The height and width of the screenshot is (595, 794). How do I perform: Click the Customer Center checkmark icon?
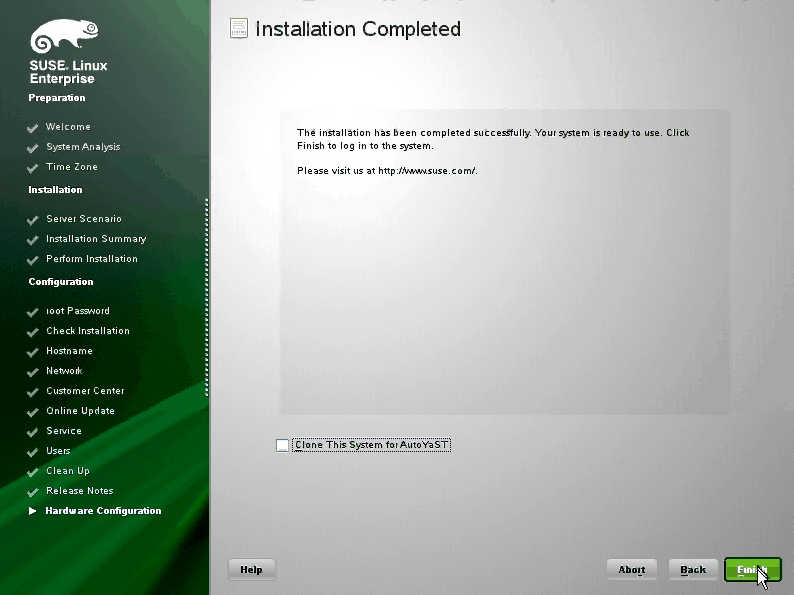(x=33, y=392)
